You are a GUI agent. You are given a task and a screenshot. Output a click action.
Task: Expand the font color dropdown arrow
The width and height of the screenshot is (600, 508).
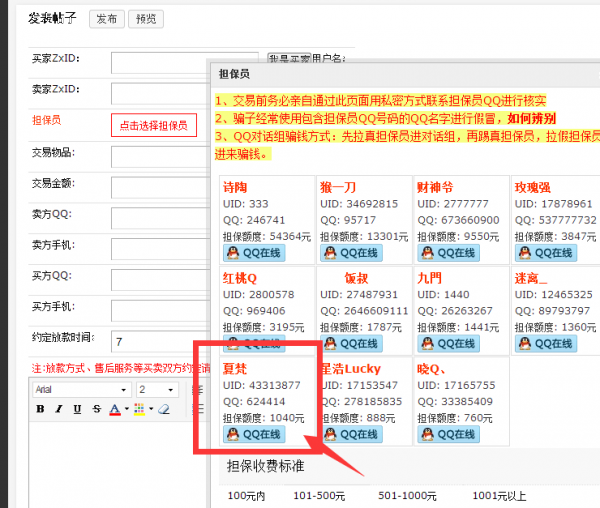127,409
